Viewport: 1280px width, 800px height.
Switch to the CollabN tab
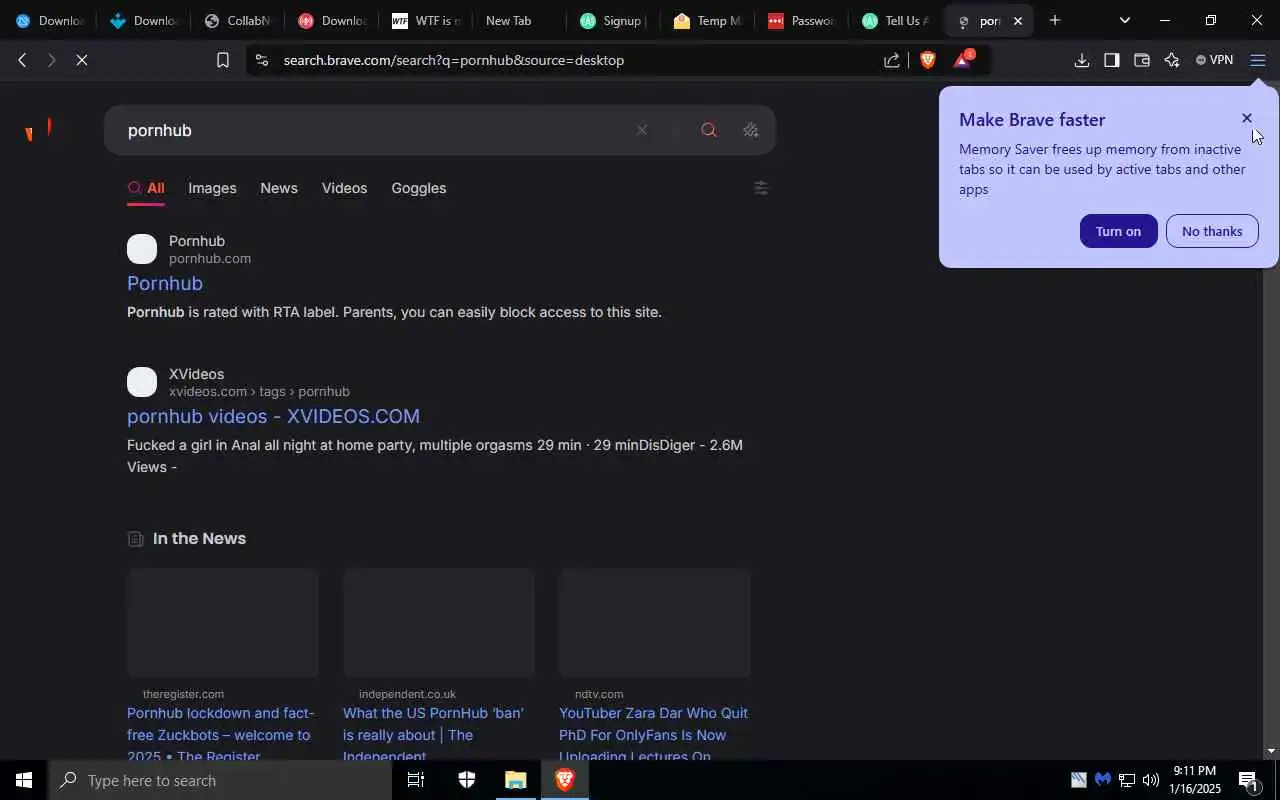click(x=237, y=20)
